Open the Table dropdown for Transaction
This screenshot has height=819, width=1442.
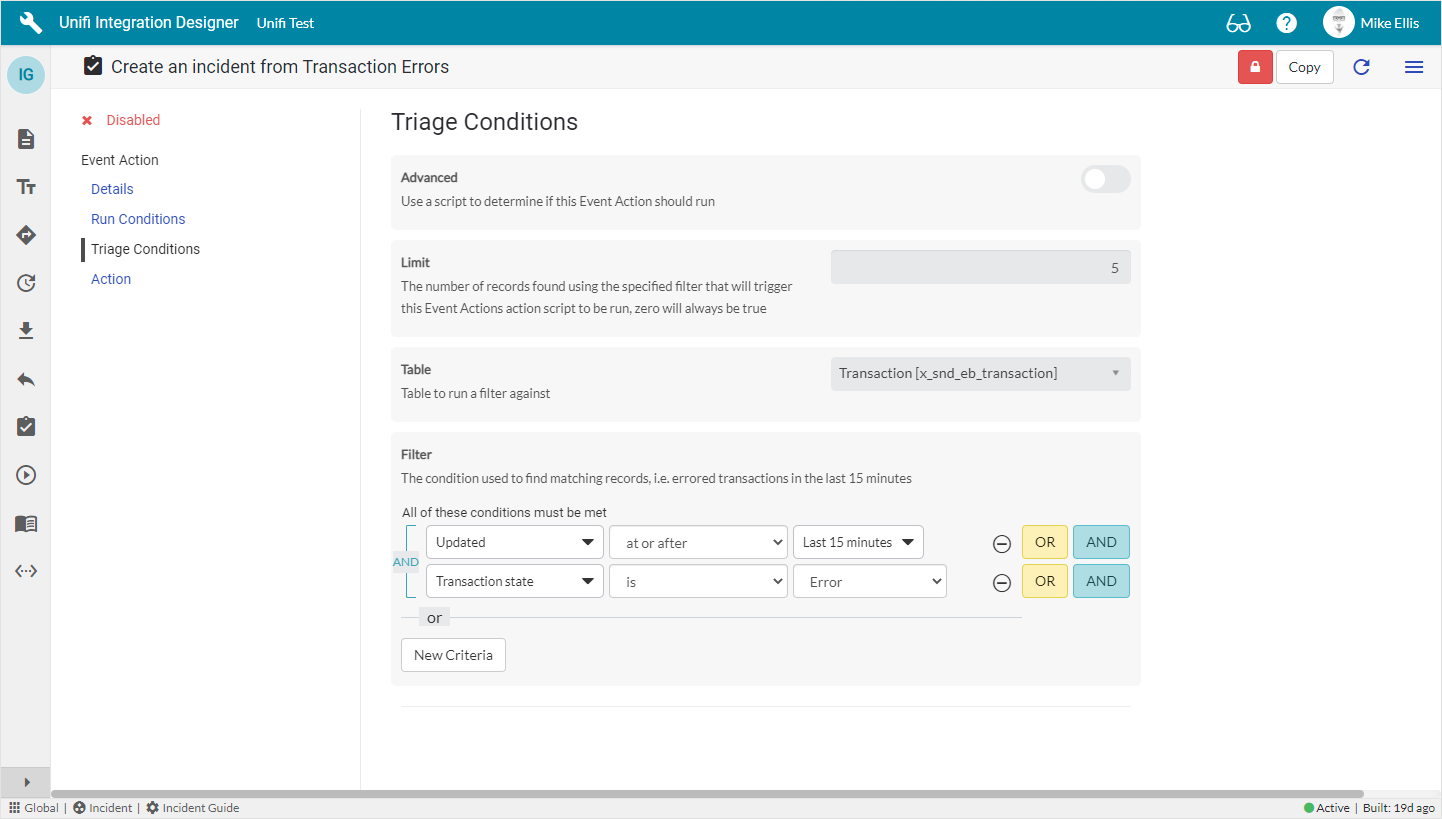(x=980, y=374)
